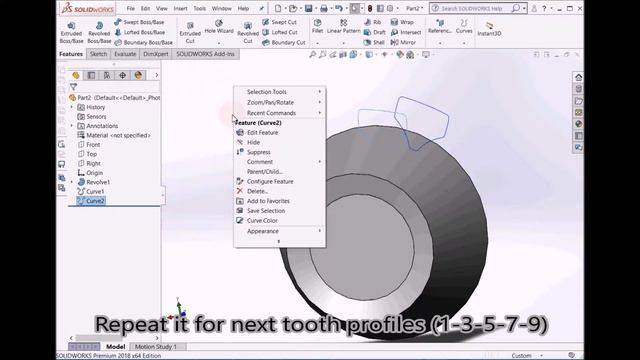Select the Mirror tool
640x360 pixels.
point(403,42)
